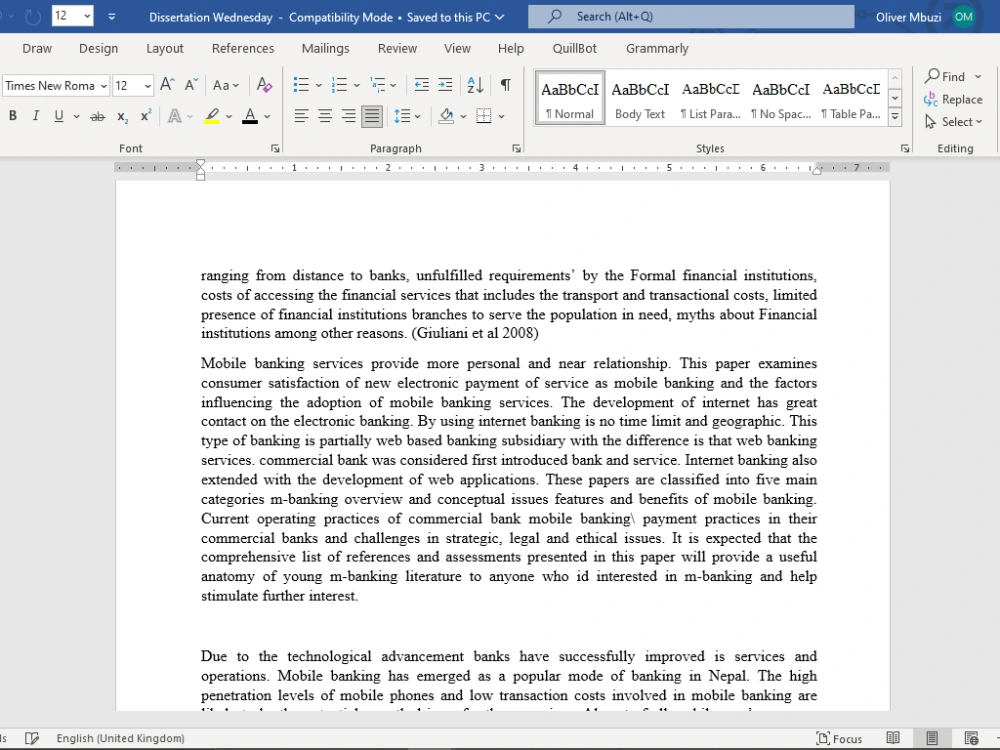The image size is (1000, 750).
Task: Switch to Web Layout view icon
Action: point(971,738)
